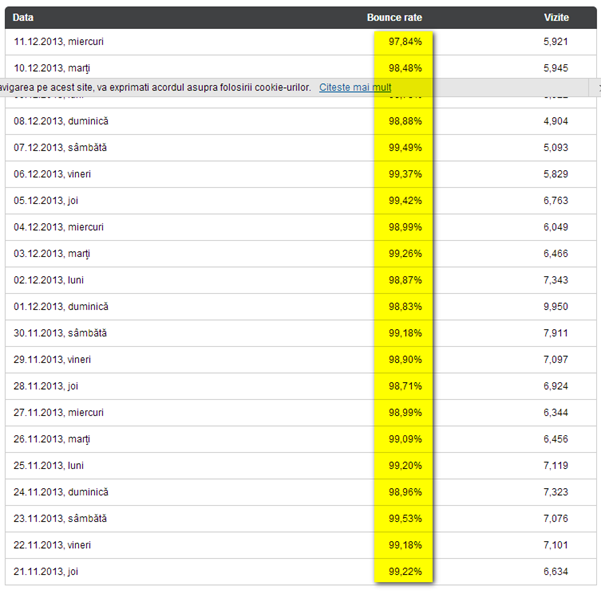Viewport: 601px width, 591px height.
Task: Click the 08.12.2013, duminică row date
Action: pyautogui.click(x=61, y=121)
